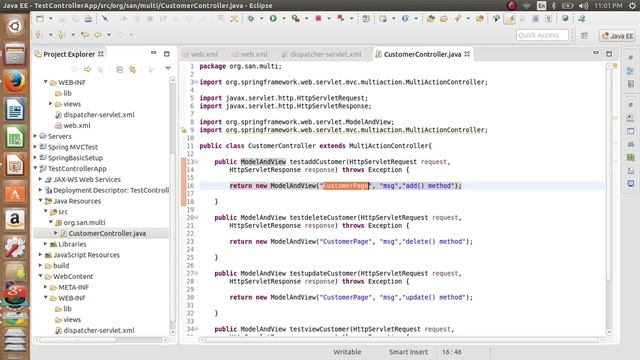
Task: Click the Open Web Browser globe icon
Action: [x=565, y=18]
